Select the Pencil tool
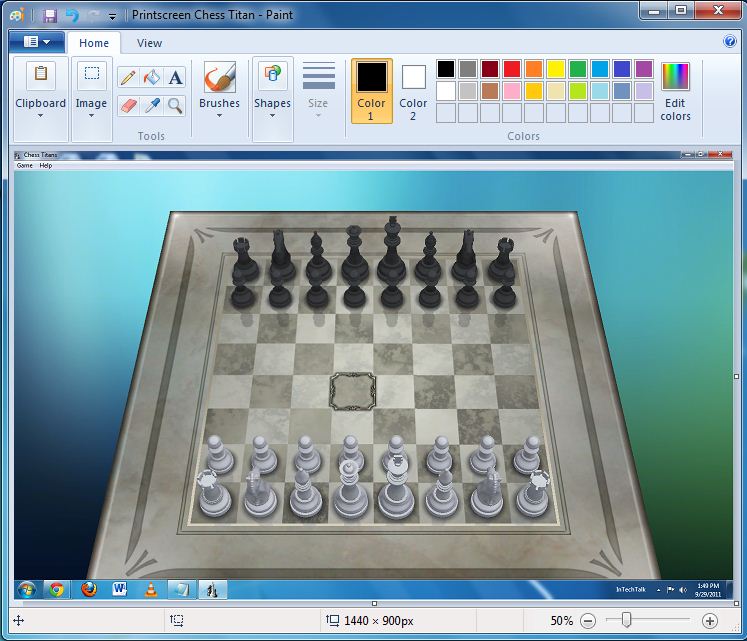This screenshot has width=747, height=641. (x=128, y=77)
